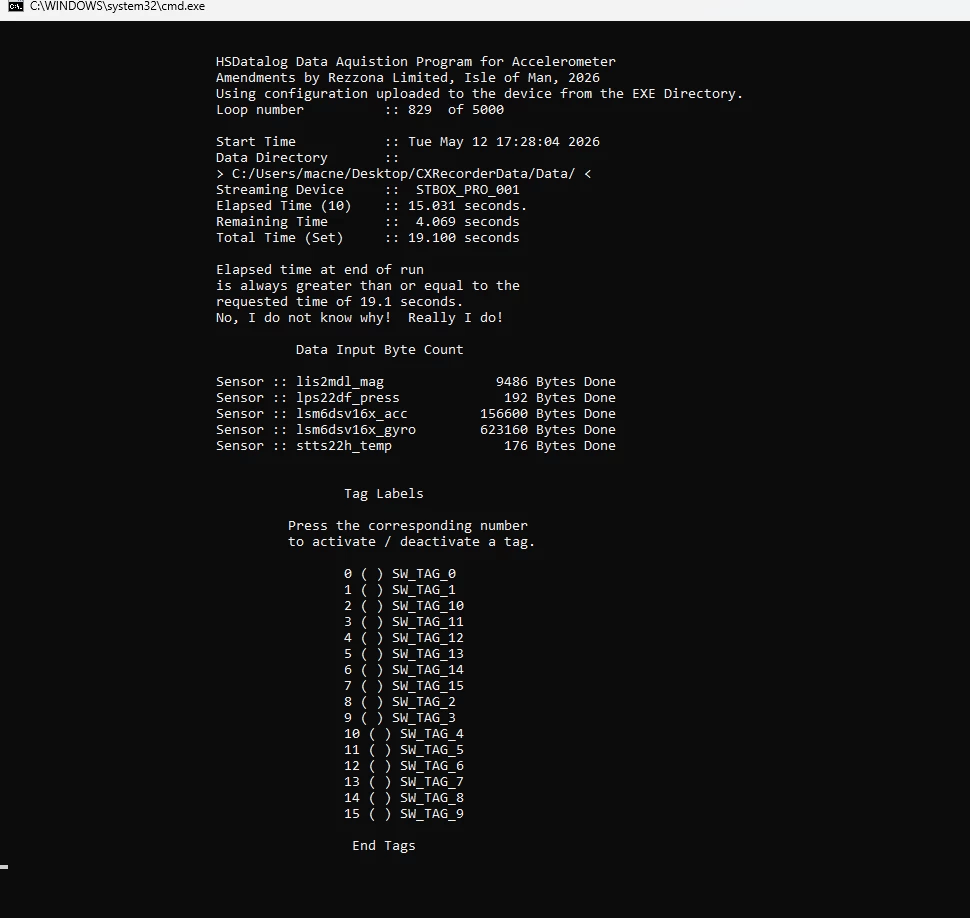Click the cmd.exe title bar icon
The image size is (970, 918).
pyautogui.click(x=16, y=6)
